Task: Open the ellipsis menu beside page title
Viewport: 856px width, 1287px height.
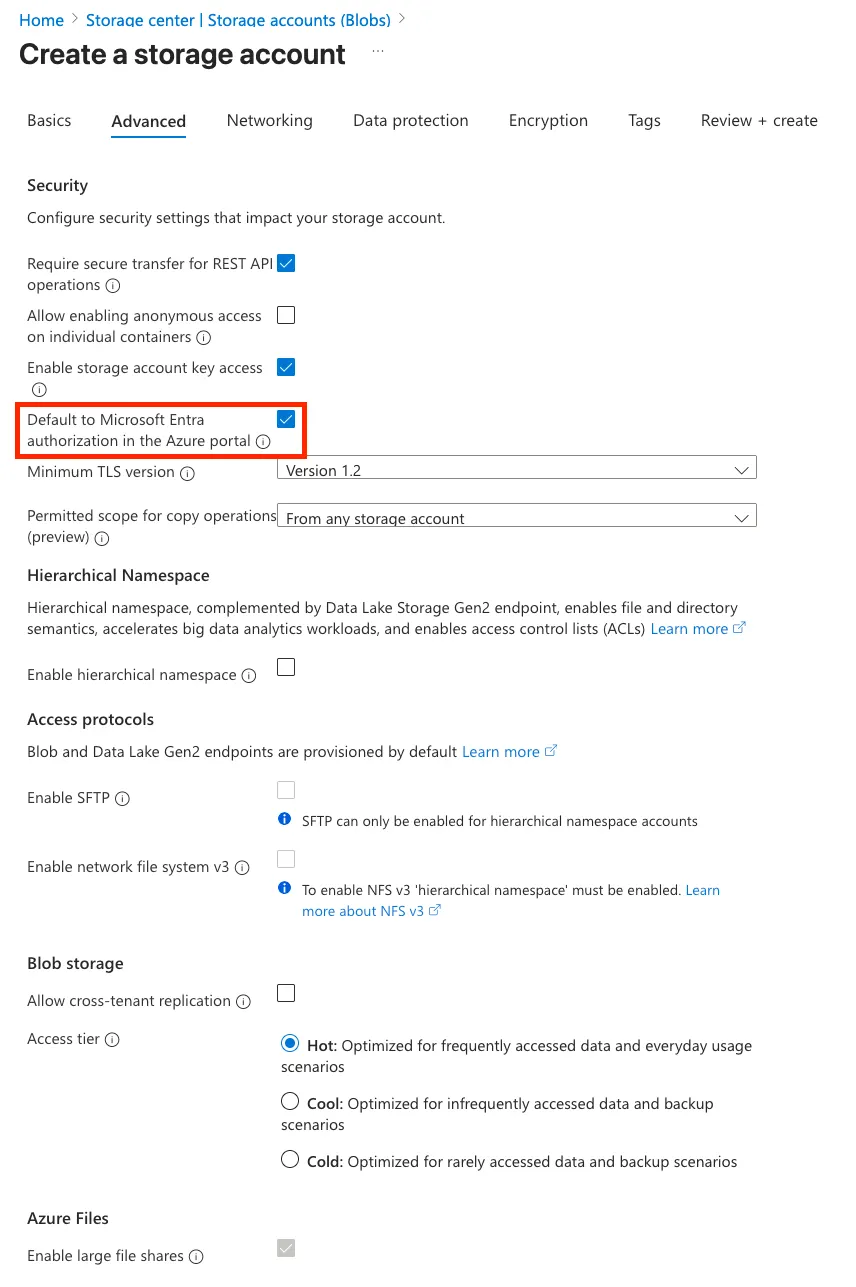Action: (x=378, y=49)
